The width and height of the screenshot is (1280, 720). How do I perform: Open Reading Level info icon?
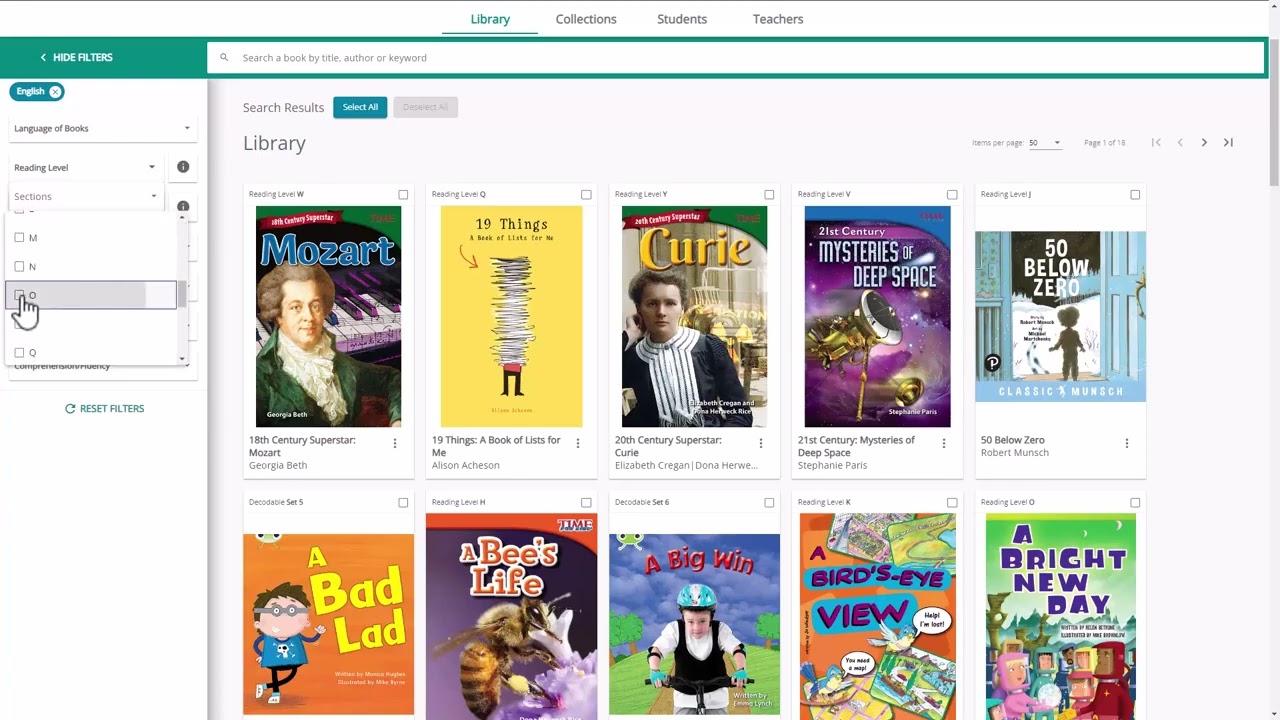pos(183,167)
